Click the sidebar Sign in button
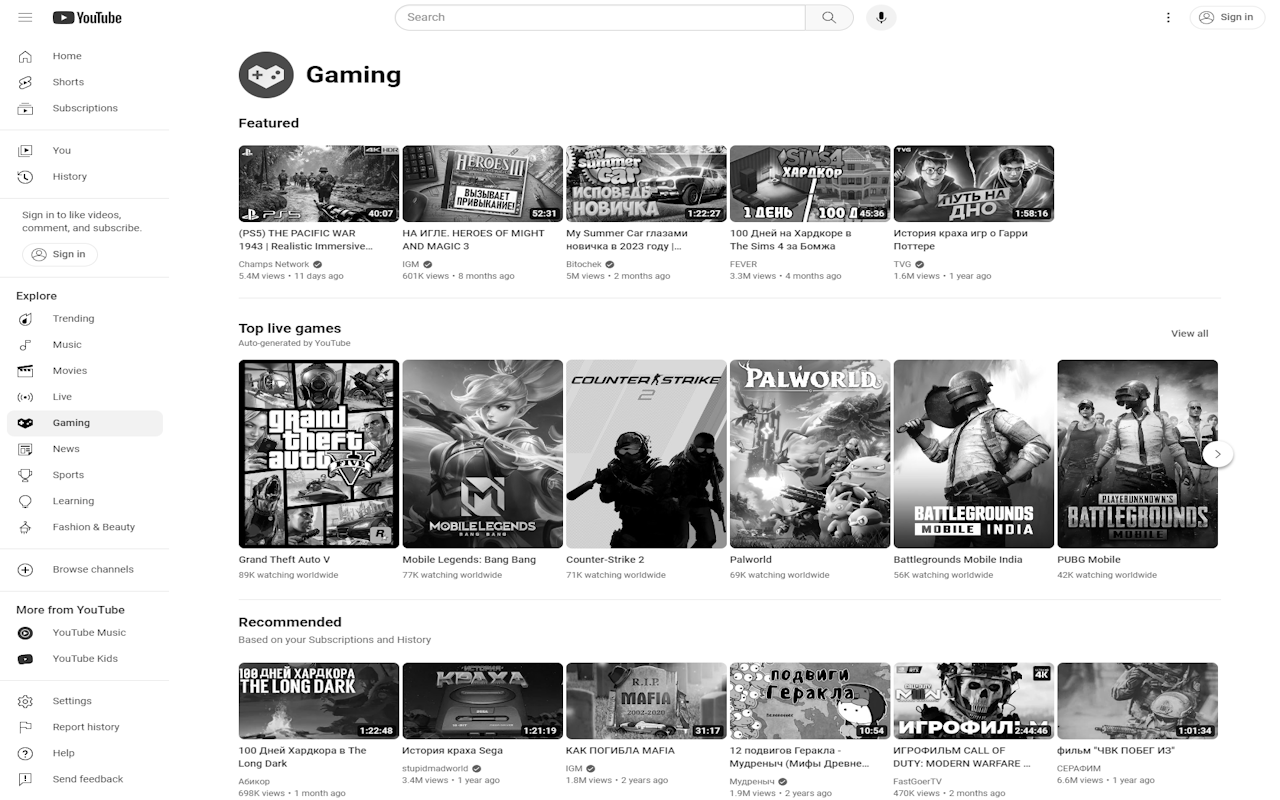 tap(60, 254)
